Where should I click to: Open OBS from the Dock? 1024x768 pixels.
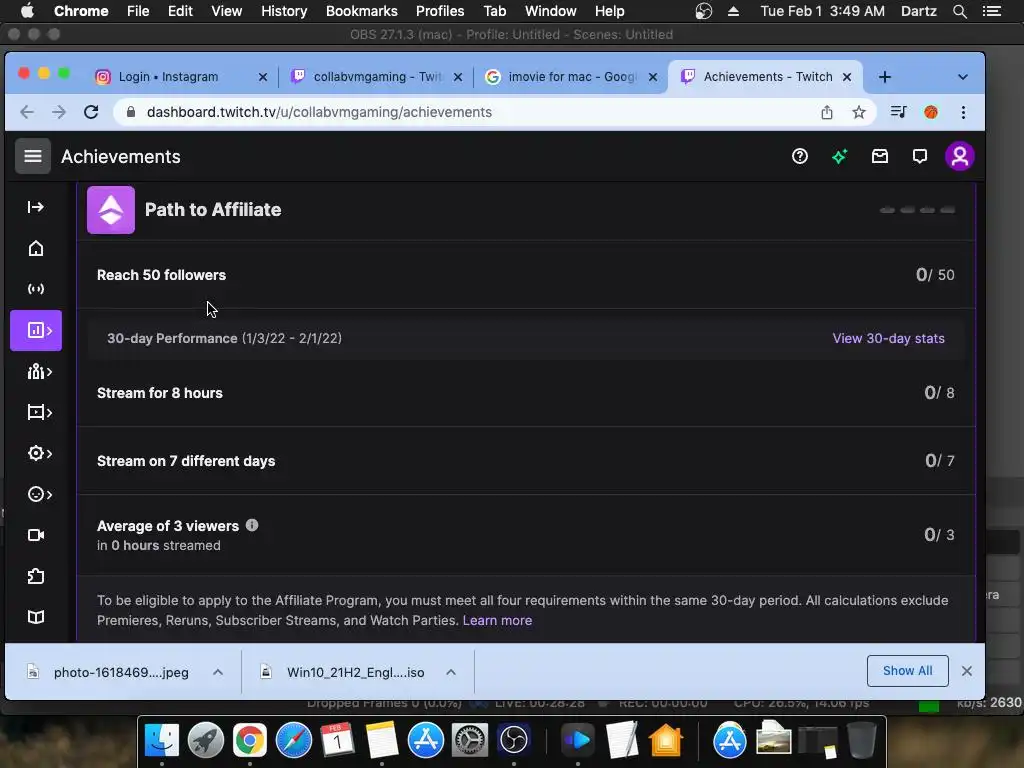tap(513, 741)
